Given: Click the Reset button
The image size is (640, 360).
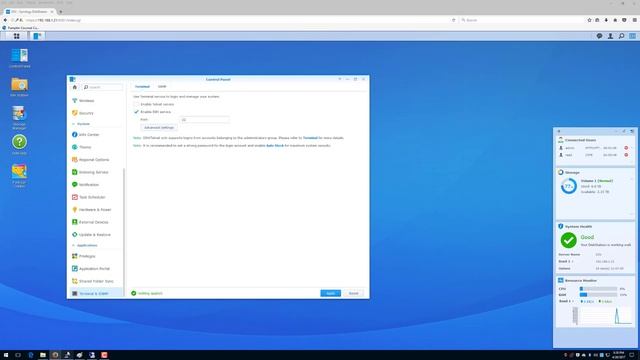Looking at the screenshot, I should 353,293.
